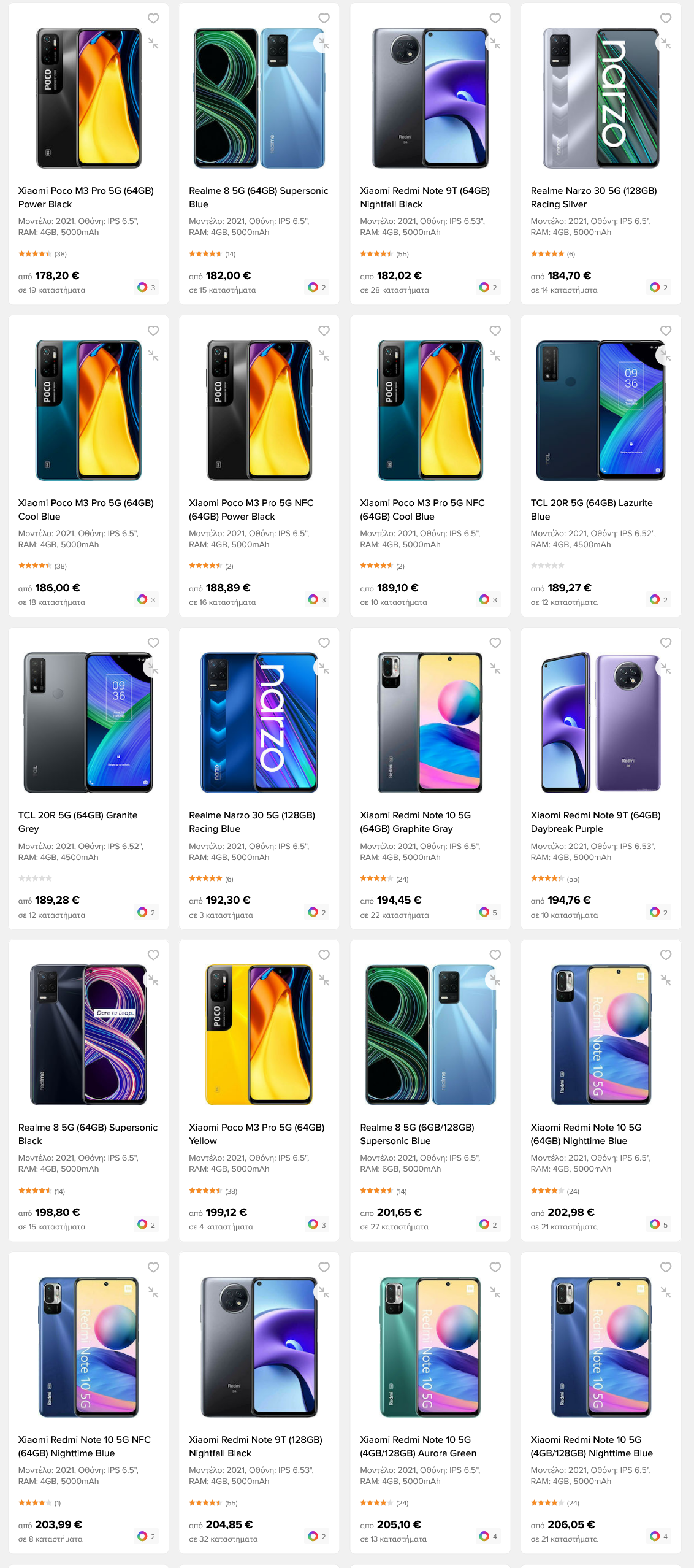Toggle heart on Realme 8 5G Supersonic Blue
Viewport: 694px width, 1568px height.
pyautogui.click(x=324, y=18)
